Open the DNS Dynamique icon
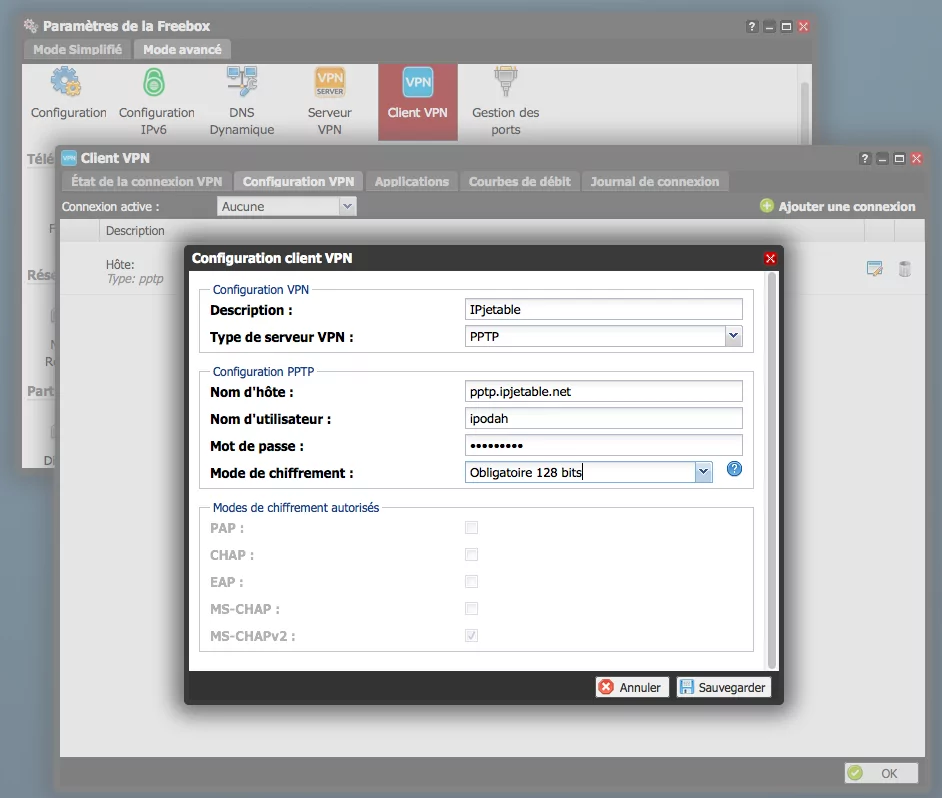Image resolution: width=942 pixels, height=798 pixels. click(242, 83)
